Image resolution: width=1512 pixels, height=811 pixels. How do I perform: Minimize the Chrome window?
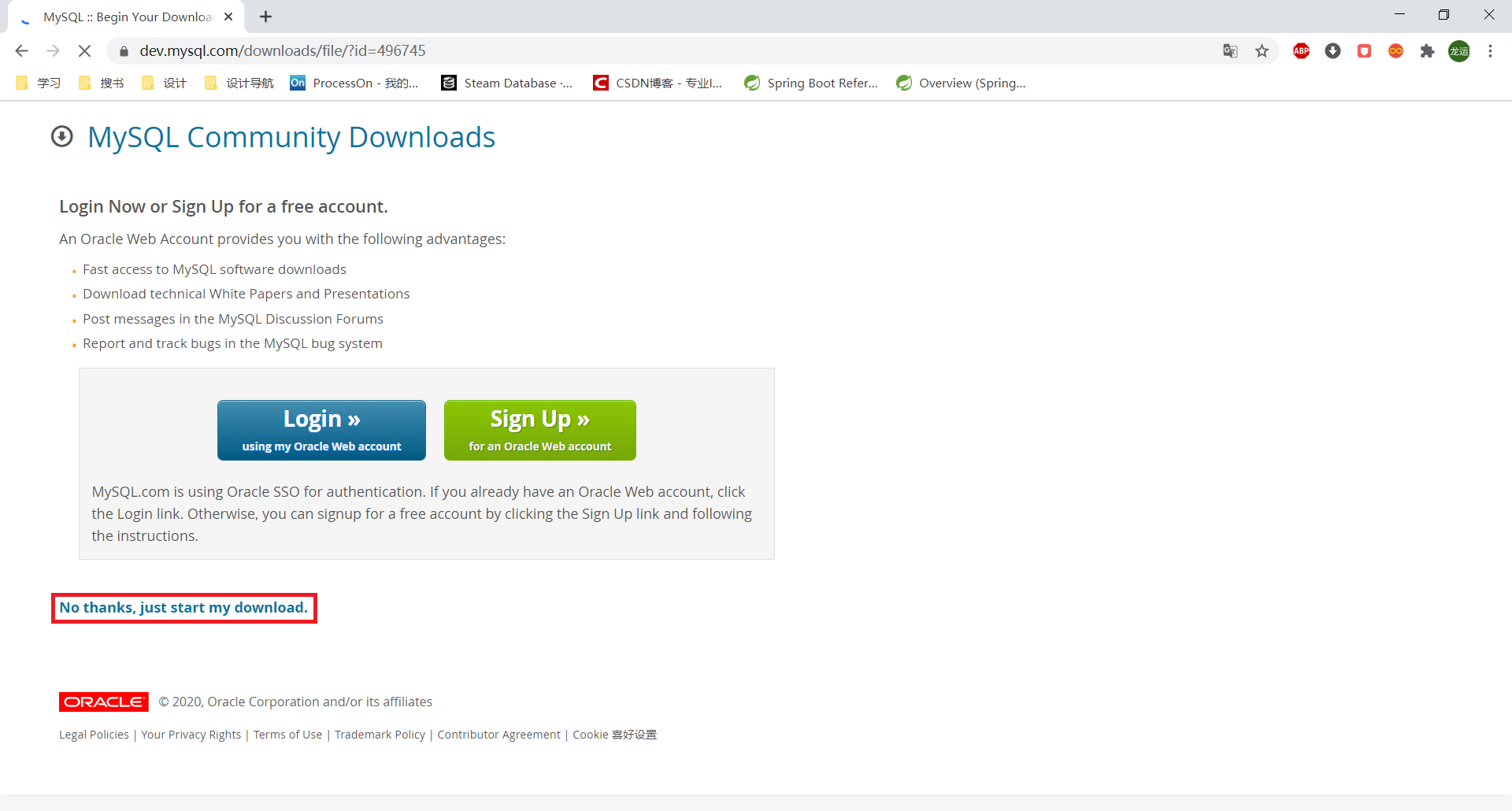coord(1399,15)
